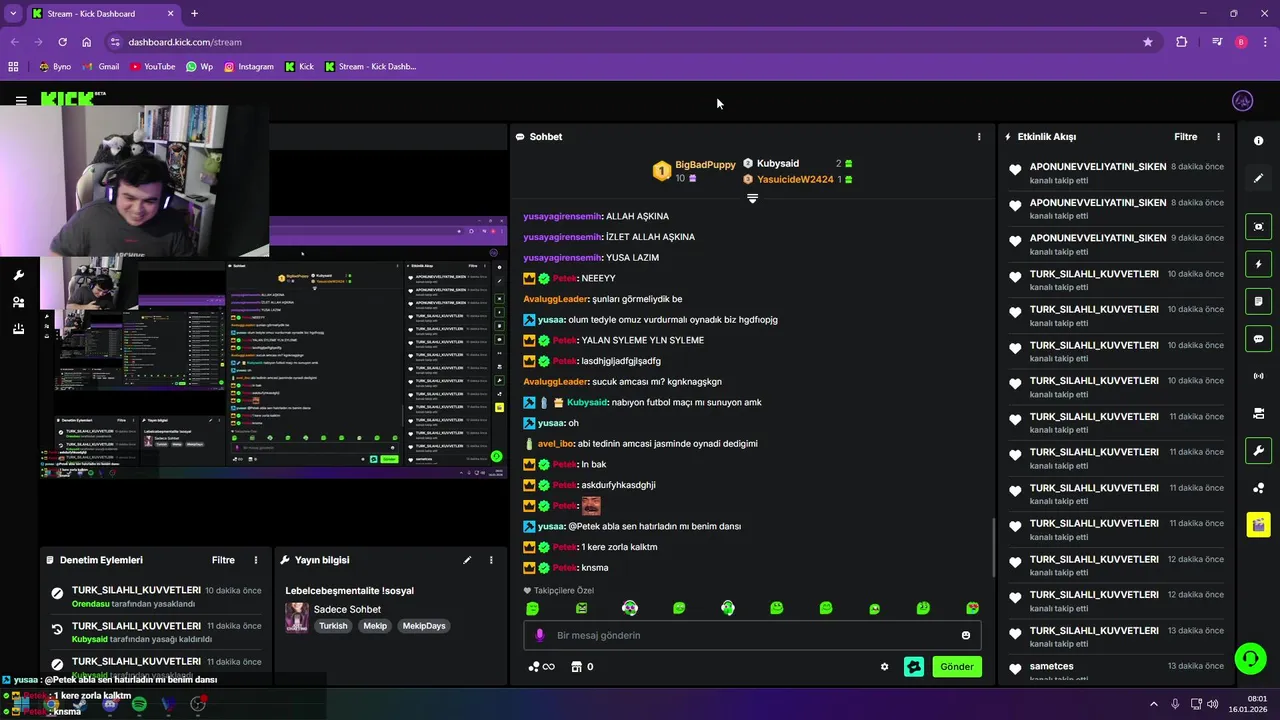Focus the 'Bir mesaj gönderin' message field

pos(752,635)
